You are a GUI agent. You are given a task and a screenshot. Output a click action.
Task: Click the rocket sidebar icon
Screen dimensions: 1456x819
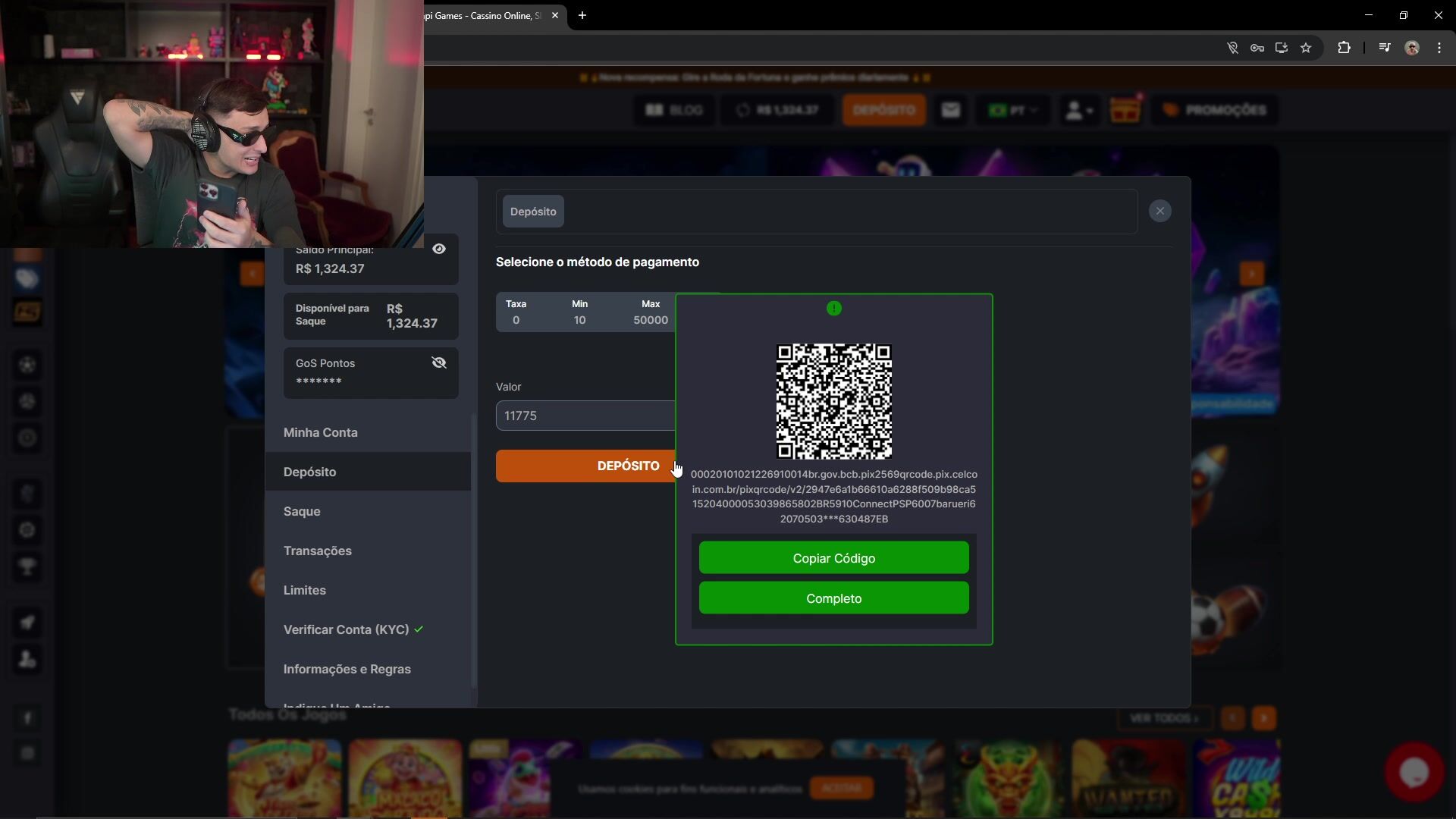tap(27, 623)
